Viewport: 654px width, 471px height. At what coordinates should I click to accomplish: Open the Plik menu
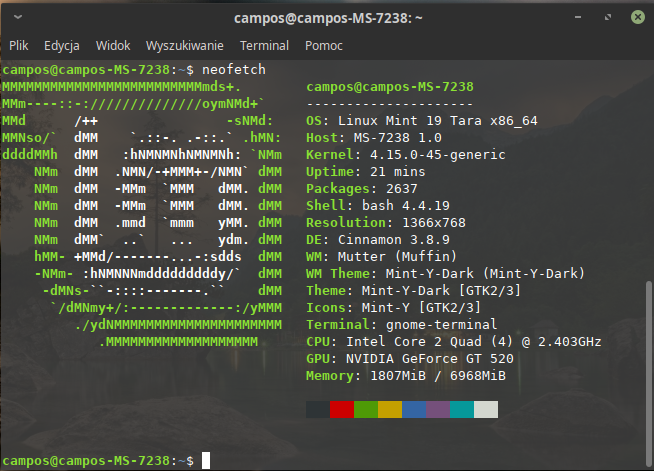(x=20, y=45)
